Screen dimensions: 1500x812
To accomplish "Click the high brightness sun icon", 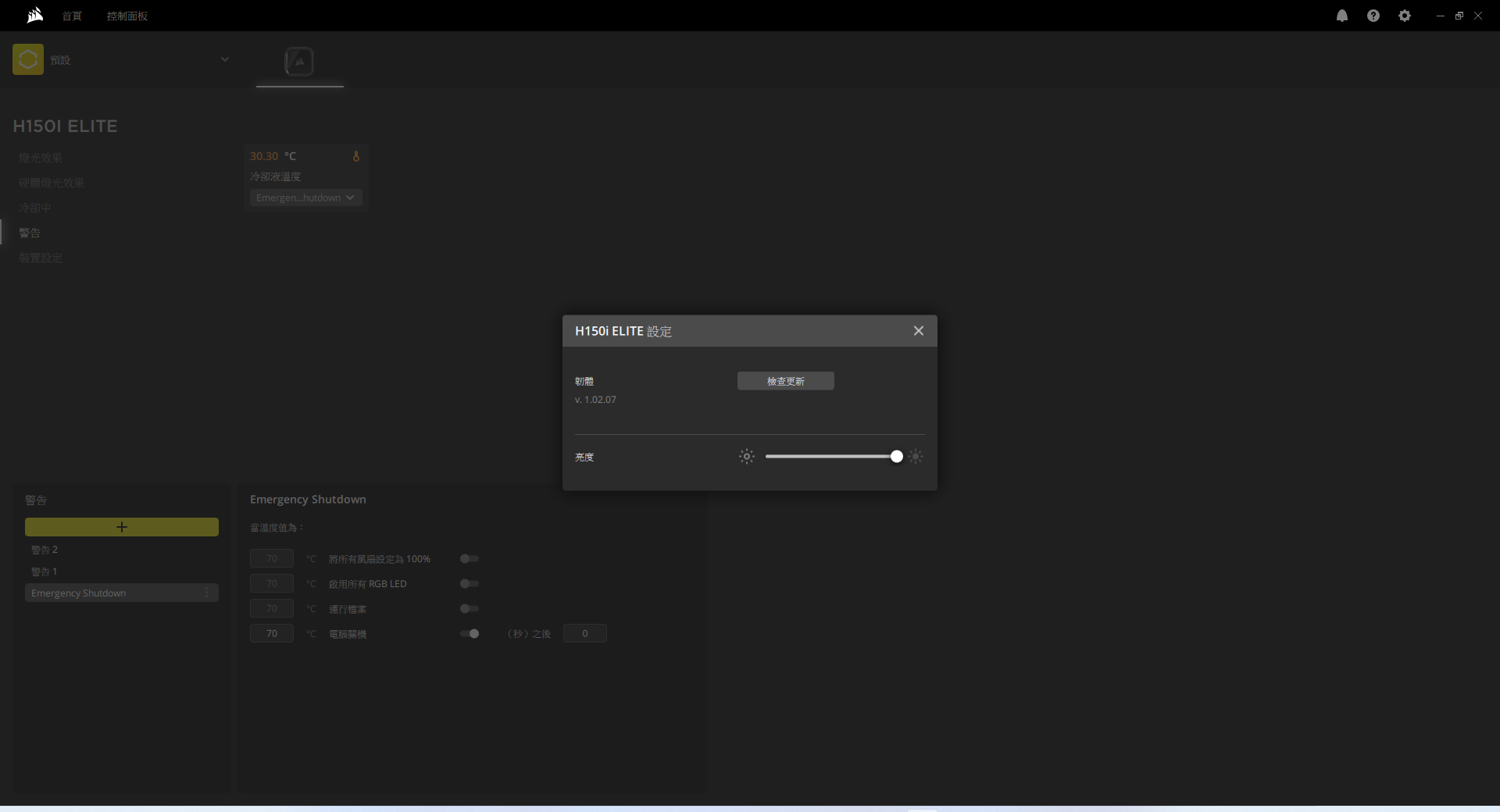I will (x=916, y=457).
